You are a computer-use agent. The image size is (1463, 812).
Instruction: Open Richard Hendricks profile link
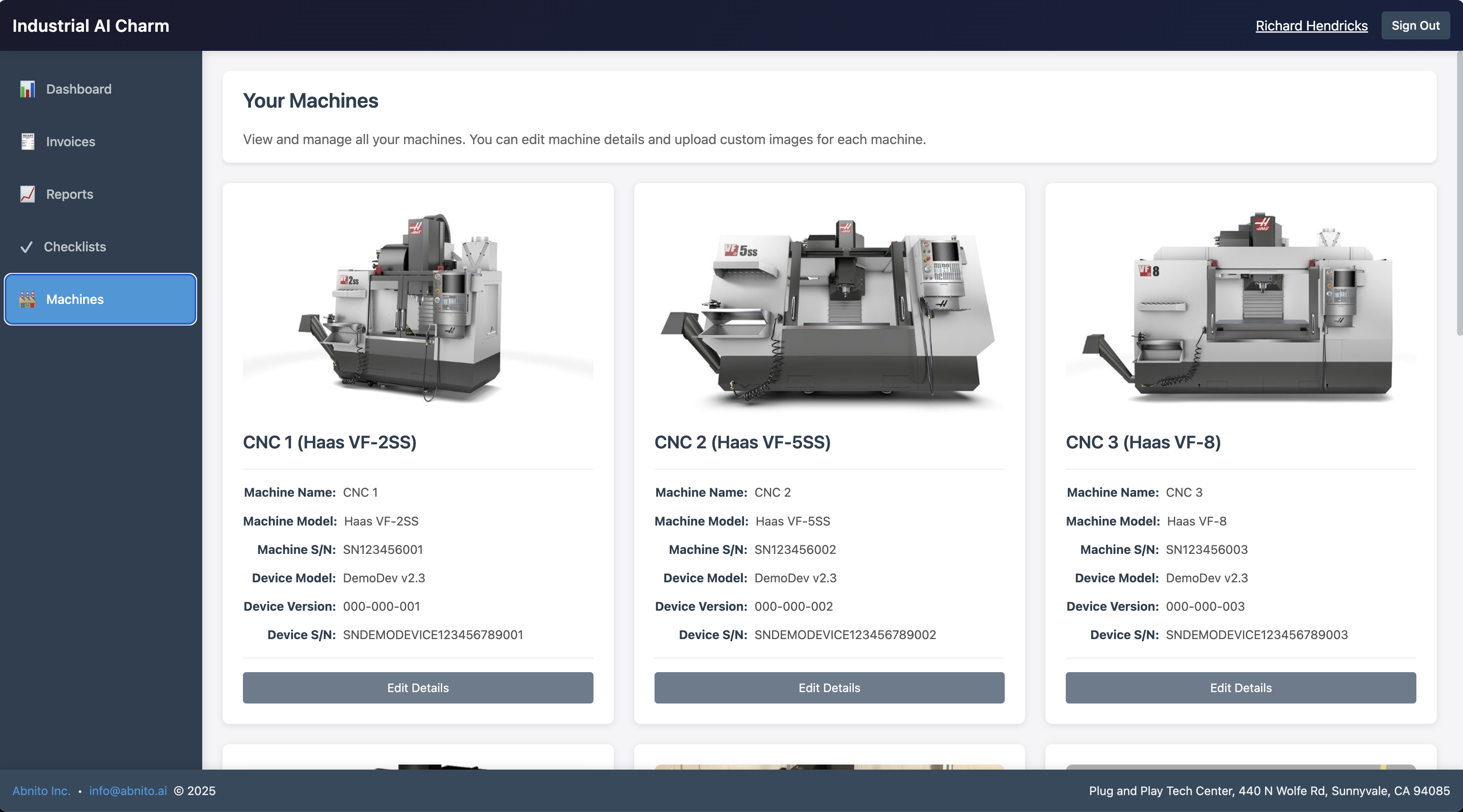coord(1311,25)
